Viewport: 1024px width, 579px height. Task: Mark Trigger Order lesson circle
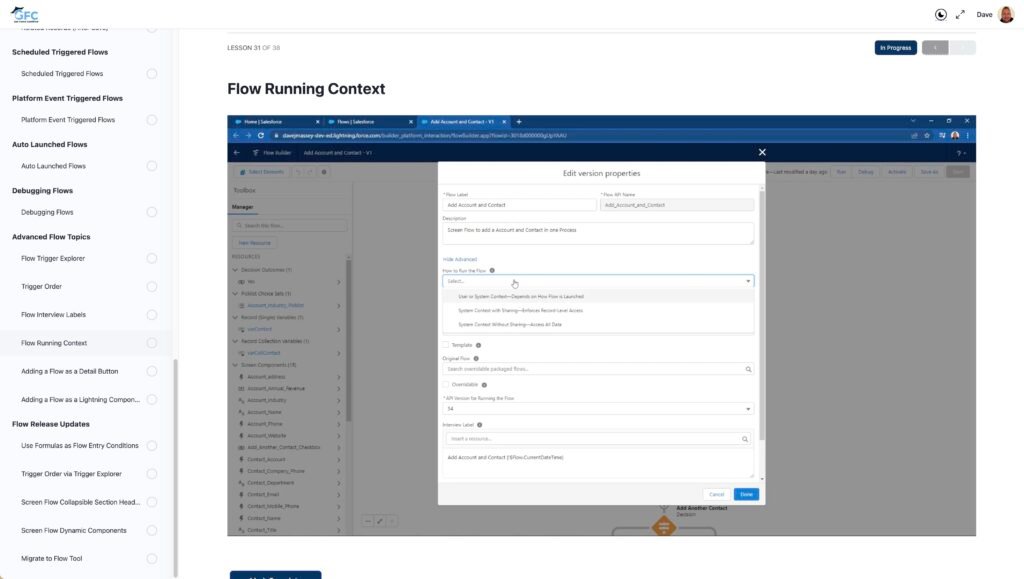[x=152, y=287]
